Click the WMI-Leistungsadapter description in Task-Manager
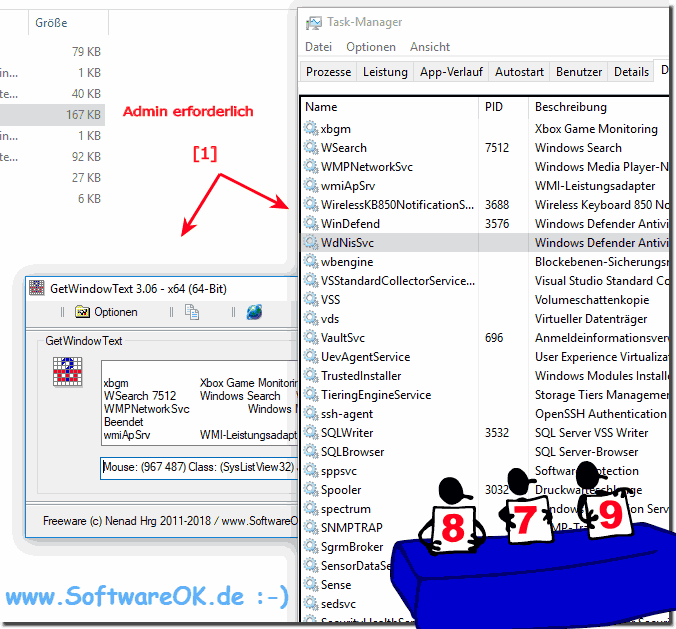Image resolution: width=676 pixels, height=629 pixels. [x=595, y=185]
